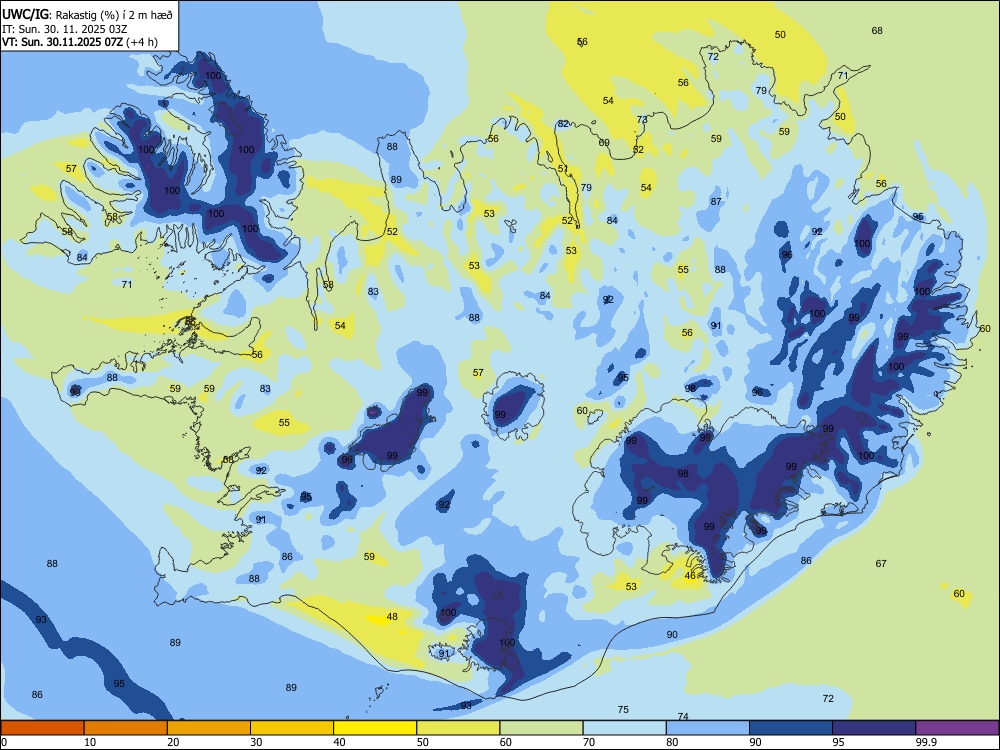Click the 'IT: Sun. 30. 11. 2025 03Z' line
Image resolution: width=1000 pixels, height=750 pixels.
(x=64, y=29)
